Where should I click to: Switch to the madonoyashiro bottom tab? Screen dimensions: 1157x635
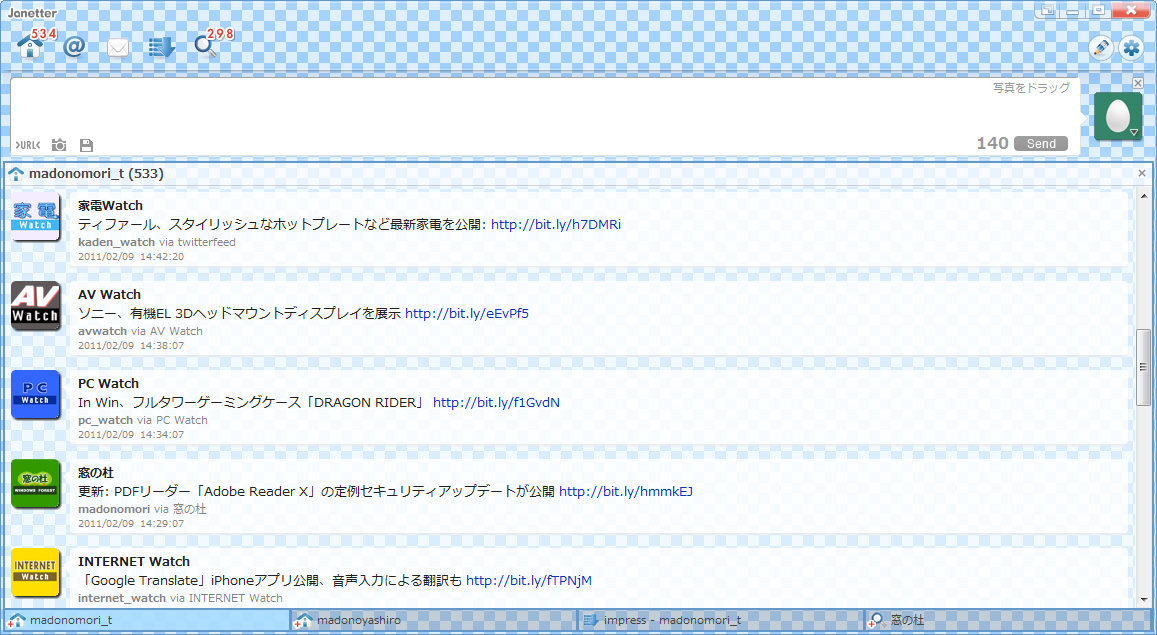(x=434, y=620)
